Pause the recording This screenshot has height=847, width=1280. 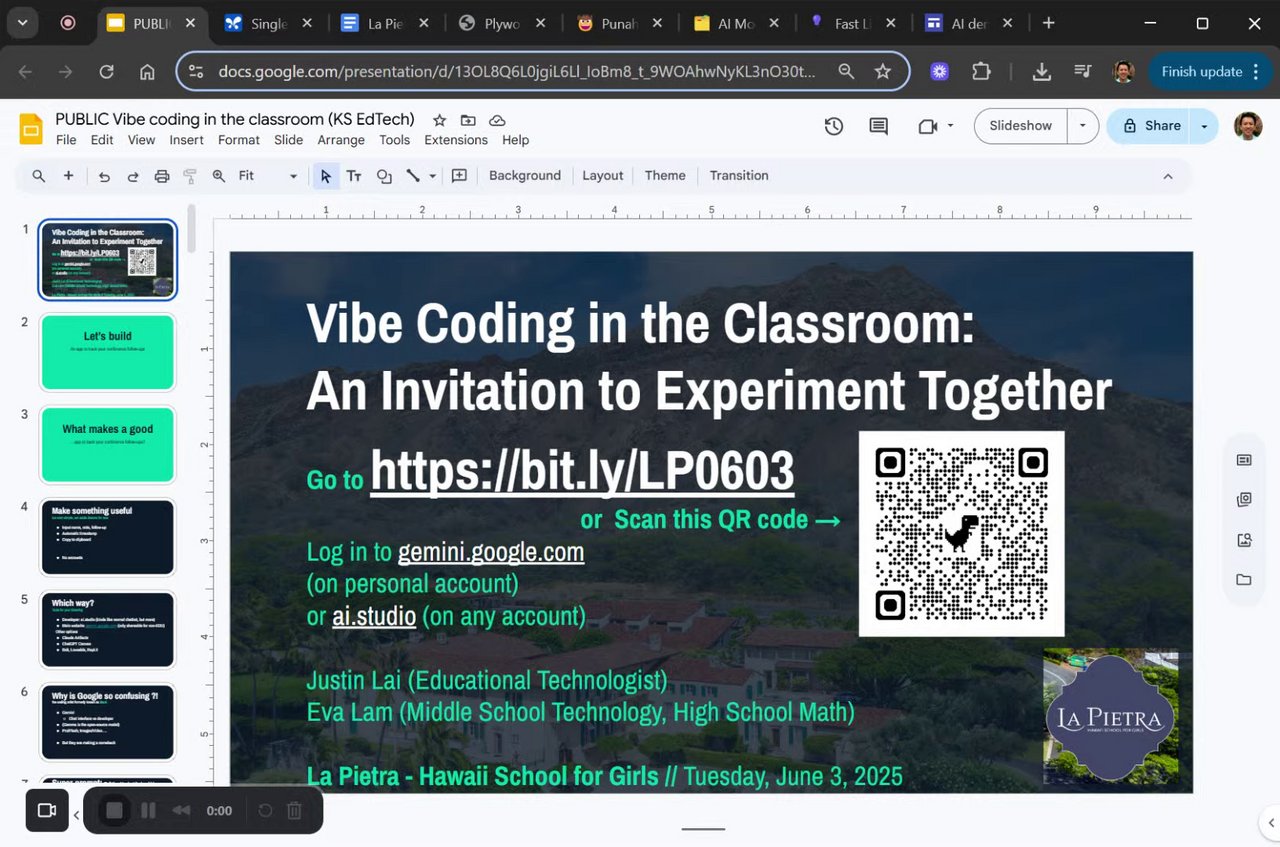pos(148,810)
